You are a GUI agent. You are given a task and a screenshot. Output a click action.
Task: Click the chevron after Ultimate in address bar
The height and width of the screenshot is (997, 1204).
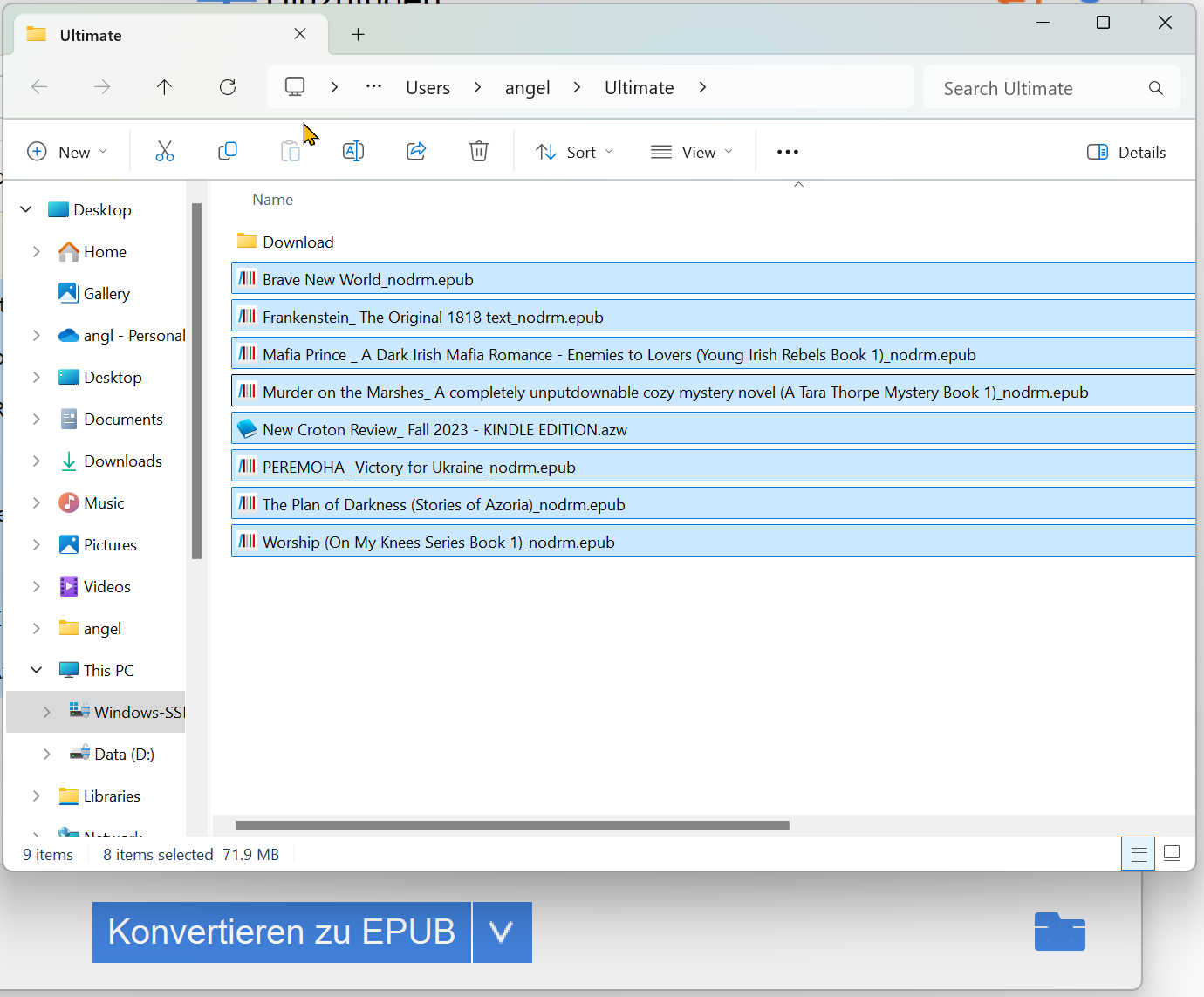[702, 87]
